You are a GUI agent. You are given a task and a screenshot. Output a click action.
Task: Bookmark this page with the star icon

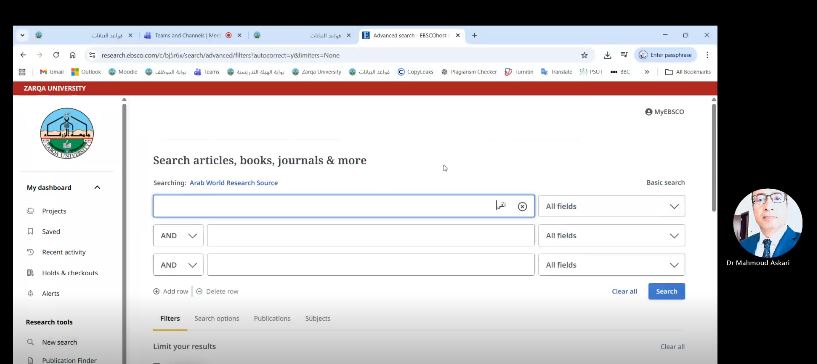(x=584, y=55)
